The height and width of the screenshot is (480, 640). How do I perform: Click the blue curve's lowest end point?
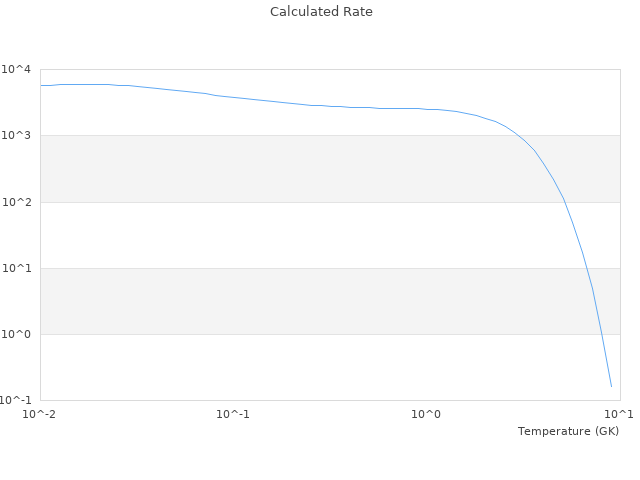click(611, 386)
